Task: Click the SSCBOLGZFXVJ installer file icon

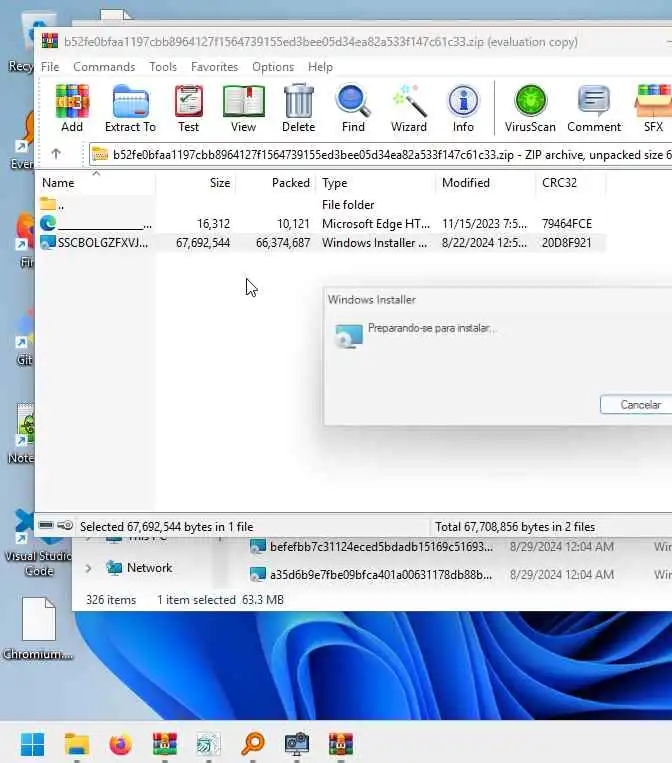Action: (48, 242)
